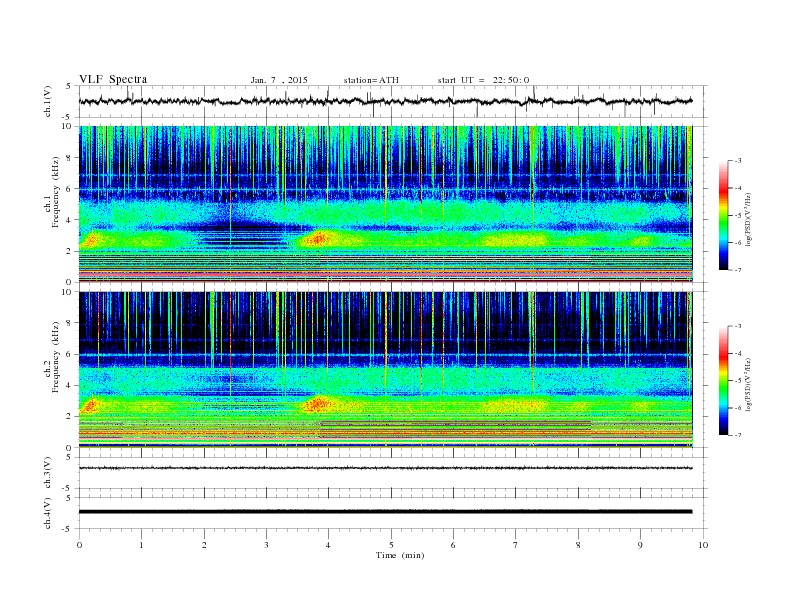The height and width of the screenshot is (612, 792).
Task: Click the "Time (min)" x-axis label
Action: (x=400, y=555)
